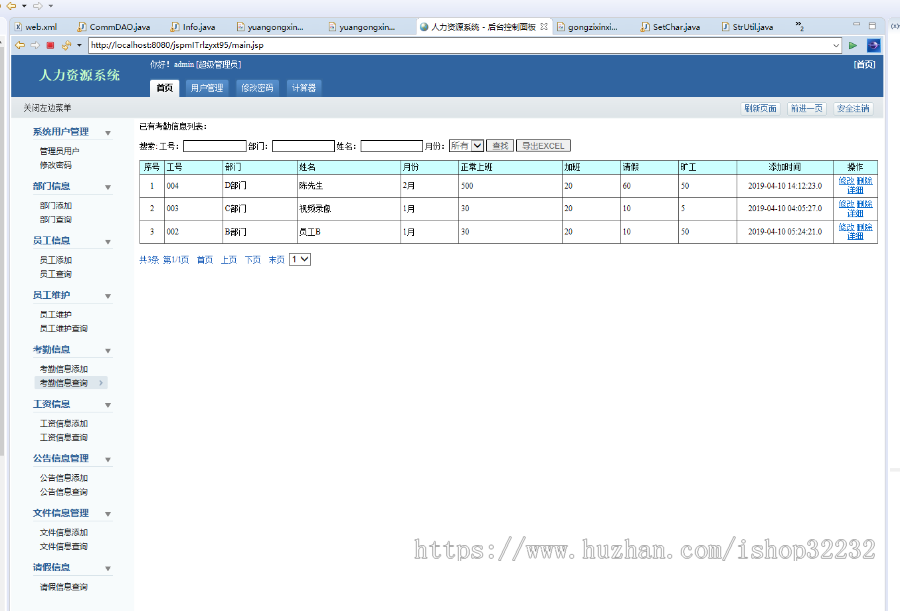The width and height of the screenshot is (900, 611).
Task: Click the green Go arrow beside URL
Action: point(853,45)
